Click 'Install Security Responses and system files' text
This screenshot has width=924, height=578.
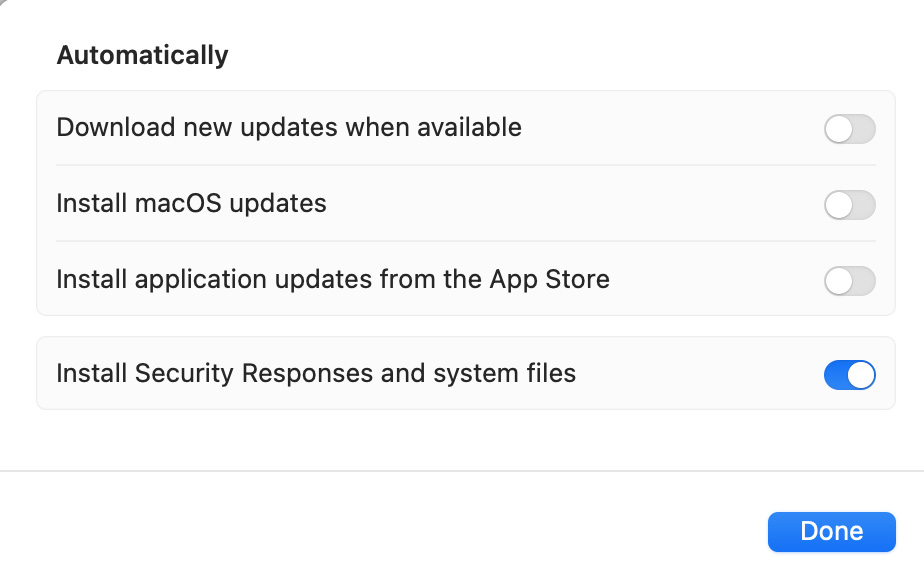(316, 374)
